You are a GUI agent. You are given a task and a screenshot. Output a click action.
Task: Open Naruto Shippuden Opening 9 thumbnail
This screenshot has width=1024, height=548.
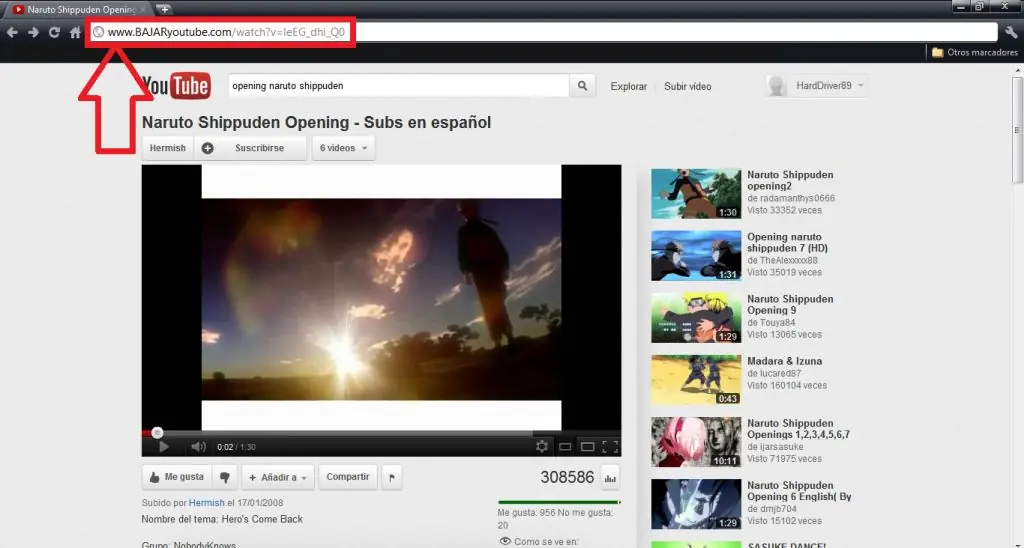[x=696, y=317]
